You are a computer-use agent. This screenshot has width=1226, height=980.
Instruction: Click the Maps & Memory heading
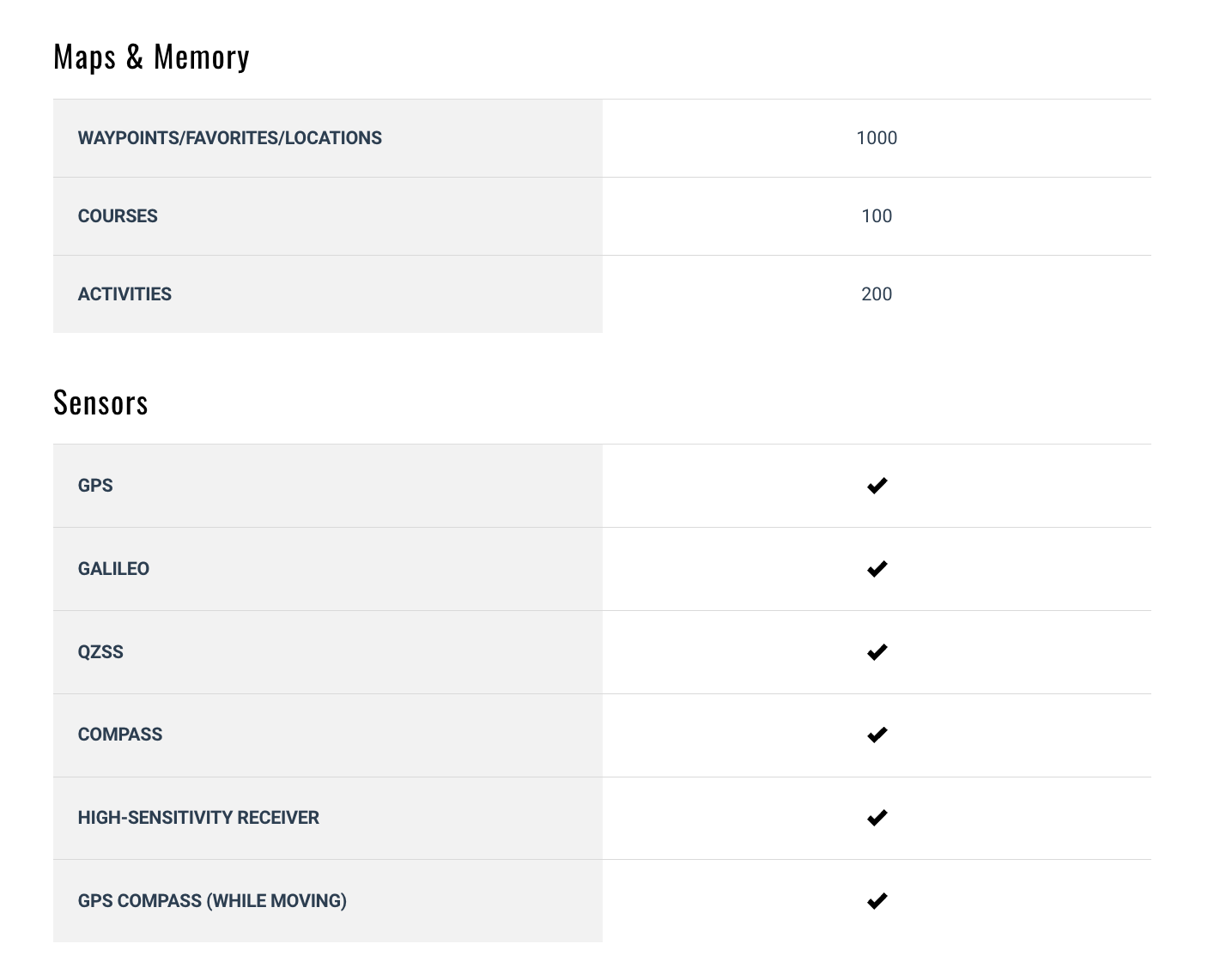151,57
